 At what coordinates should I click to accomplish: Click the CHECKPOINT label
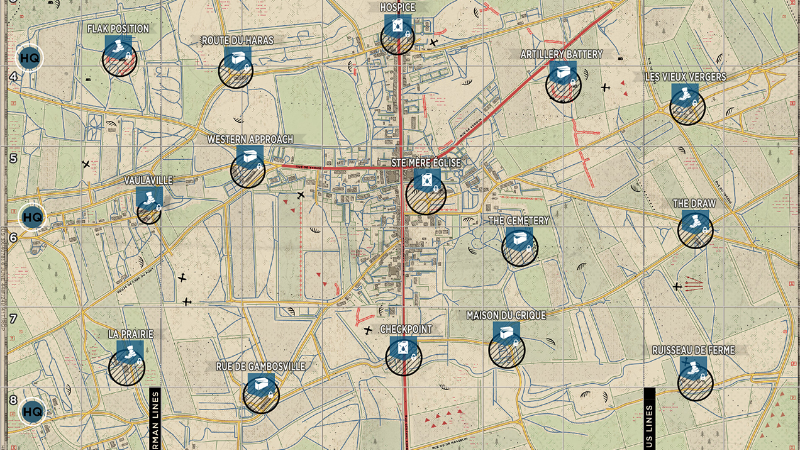point(406,330)
